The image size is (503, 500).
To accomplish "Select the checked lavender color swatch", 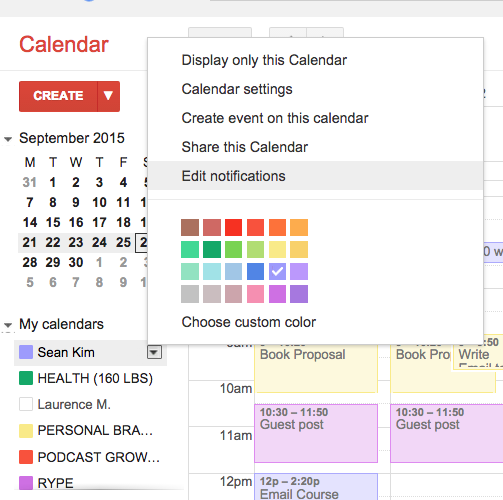I will coord(277,271).
